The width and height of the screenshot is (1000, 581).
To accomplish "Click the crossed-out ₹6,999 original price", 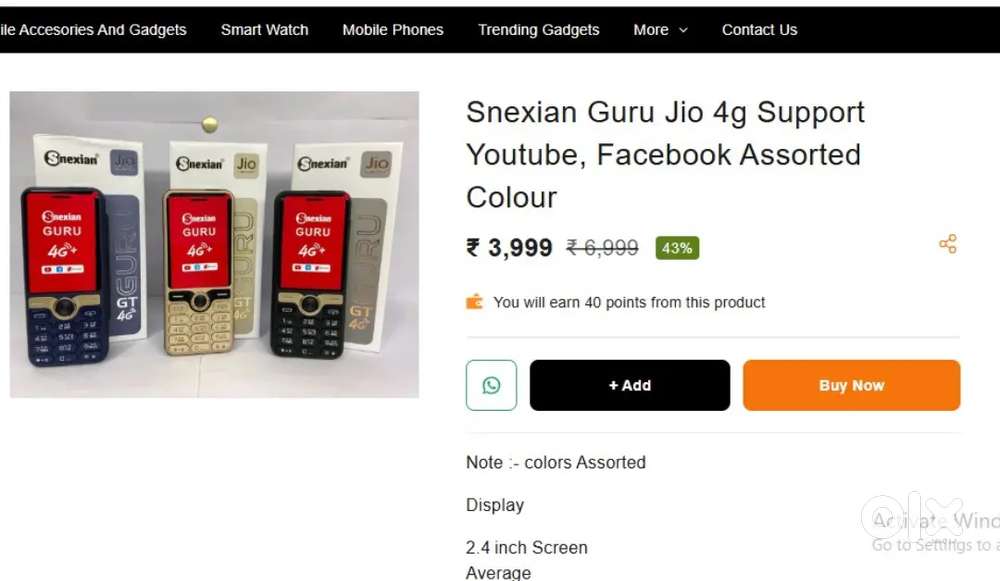I will coord(602,248).
